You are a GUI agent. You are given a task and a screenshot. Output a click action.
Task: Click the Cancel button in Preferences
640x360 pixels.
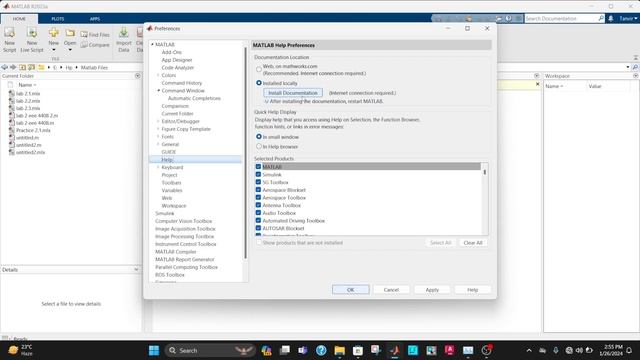point(391,289)
